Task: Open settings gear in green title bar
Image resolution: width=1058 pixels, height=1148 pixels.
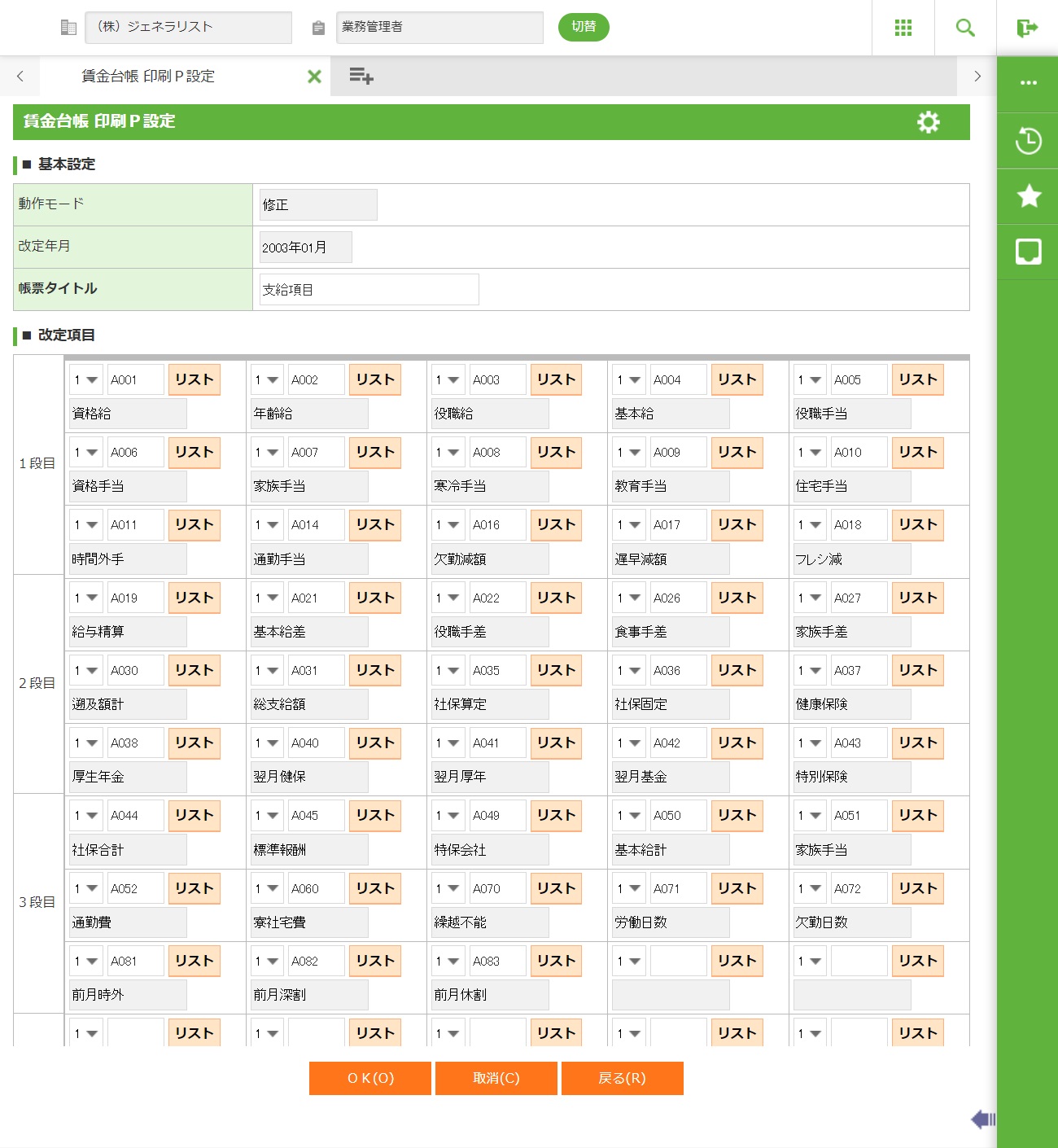Action: click(x=928, y=122)
